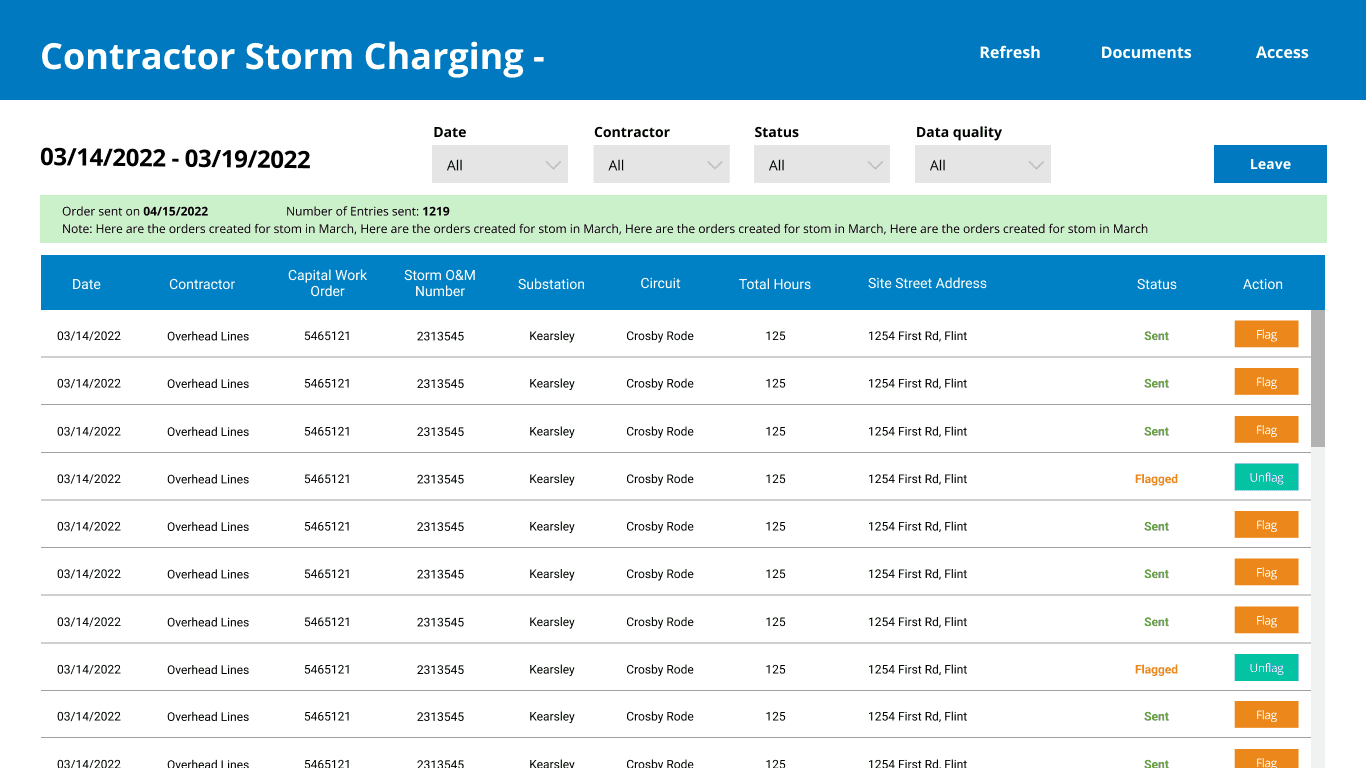Image resolution: width=1366 pixels, height=768 pixels.
Task: Click Kearsley substation in the first row
Action: point(552,336)
